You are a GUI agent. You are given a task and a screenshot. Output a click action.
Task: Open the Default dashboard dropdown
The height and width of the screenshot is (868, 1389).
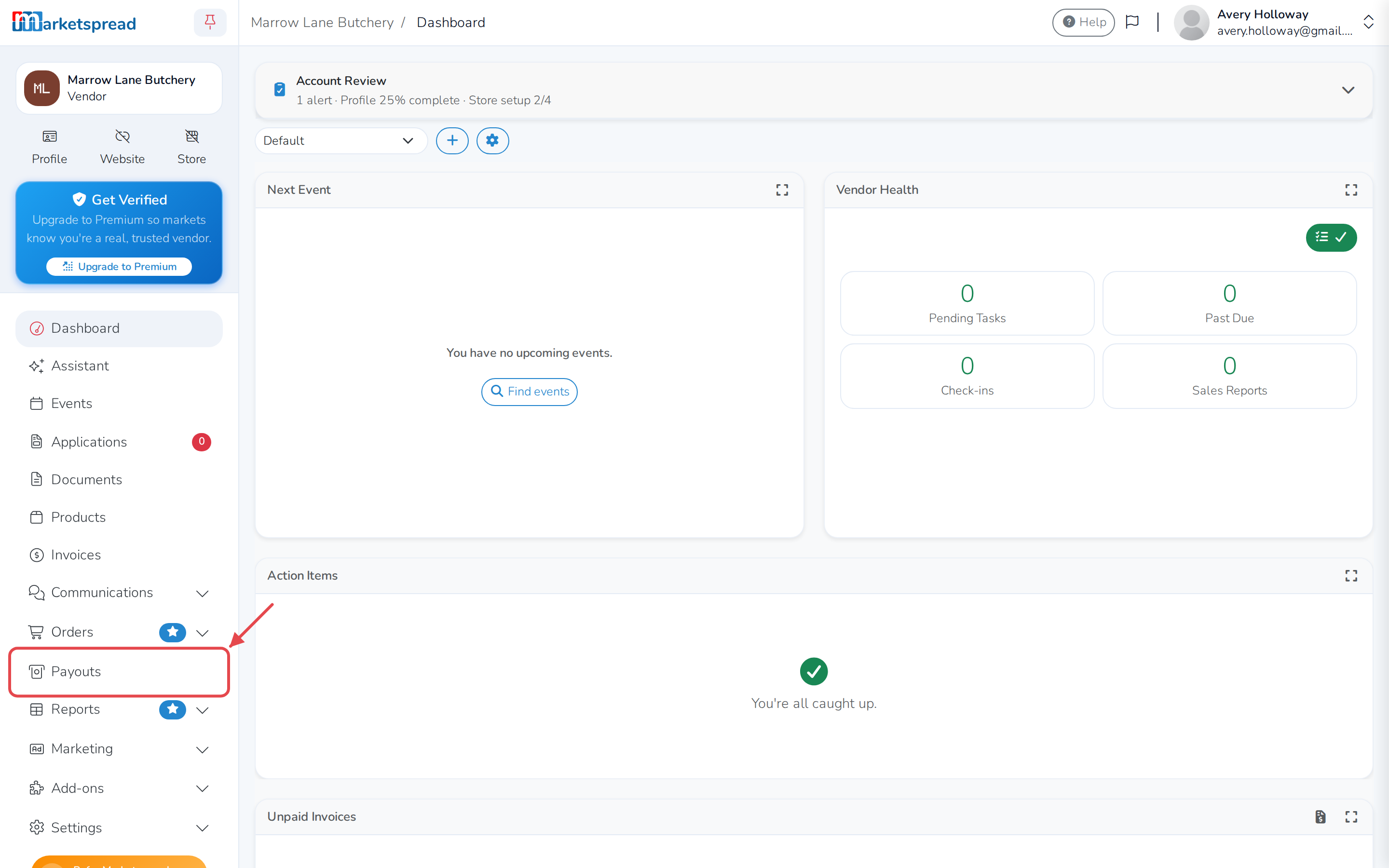tap(341, 141)
